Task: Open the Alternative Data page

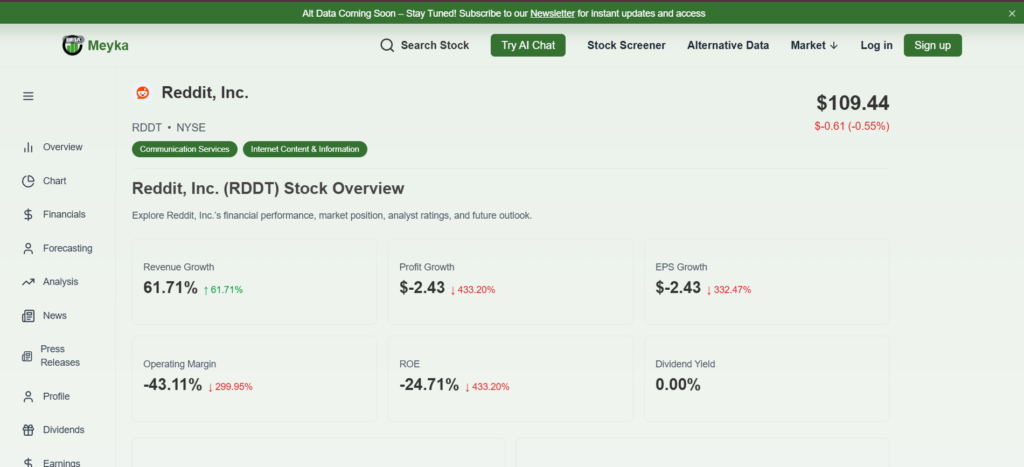Action: point(728,45)
